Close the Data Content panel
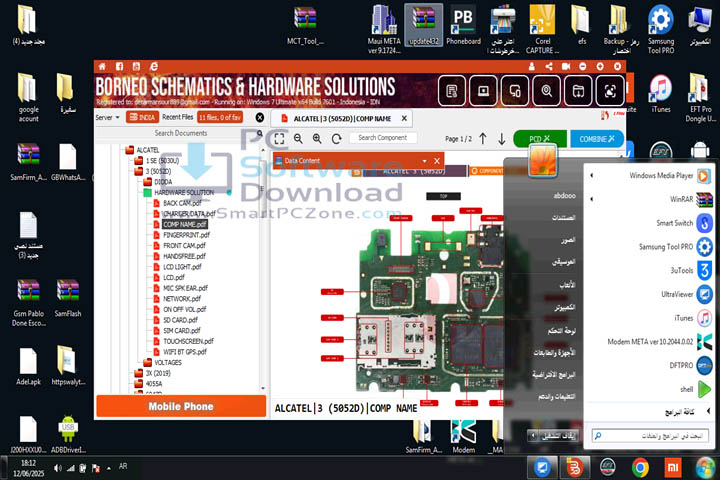The width and height of the screenshot is (720, 480). [x=437, y=161]
